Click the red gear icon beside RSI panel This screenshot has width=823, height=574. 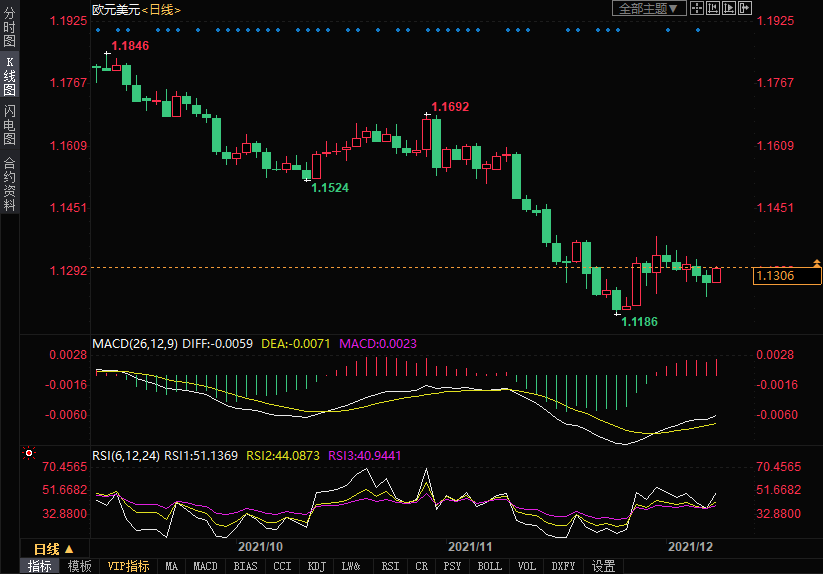[28, 454]
